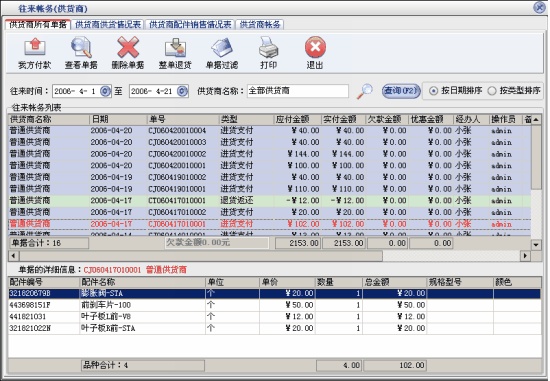Click the 供货商名称 input field
The height and width of the screenshot is (381, 550).
click(x=298, y=91)
